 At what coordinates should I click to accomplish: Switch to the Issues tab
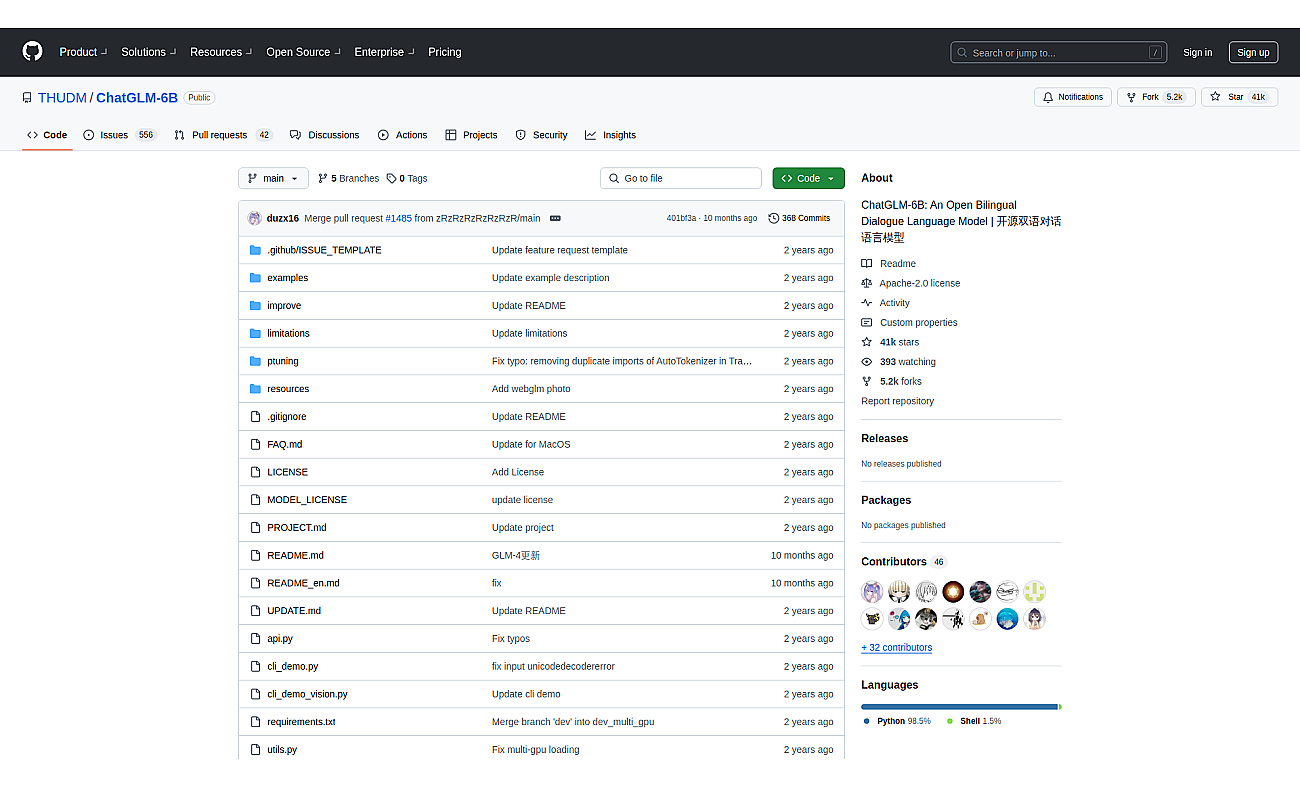[x=120, y=135]
